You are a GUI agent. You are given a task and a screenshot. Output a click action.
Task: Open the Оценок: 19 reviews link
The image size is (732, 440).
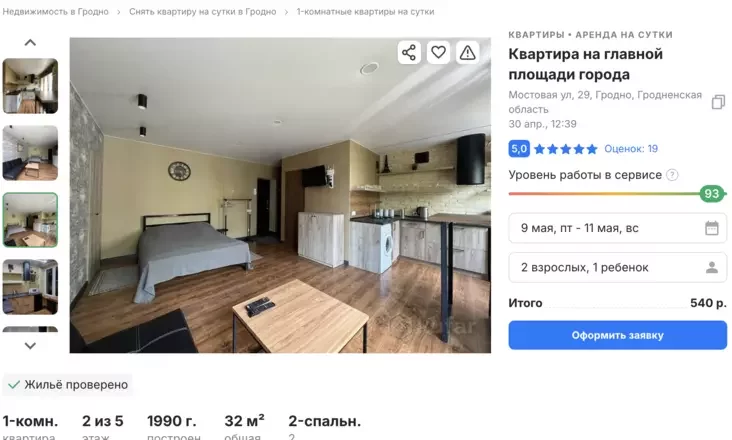coord(631,149)
